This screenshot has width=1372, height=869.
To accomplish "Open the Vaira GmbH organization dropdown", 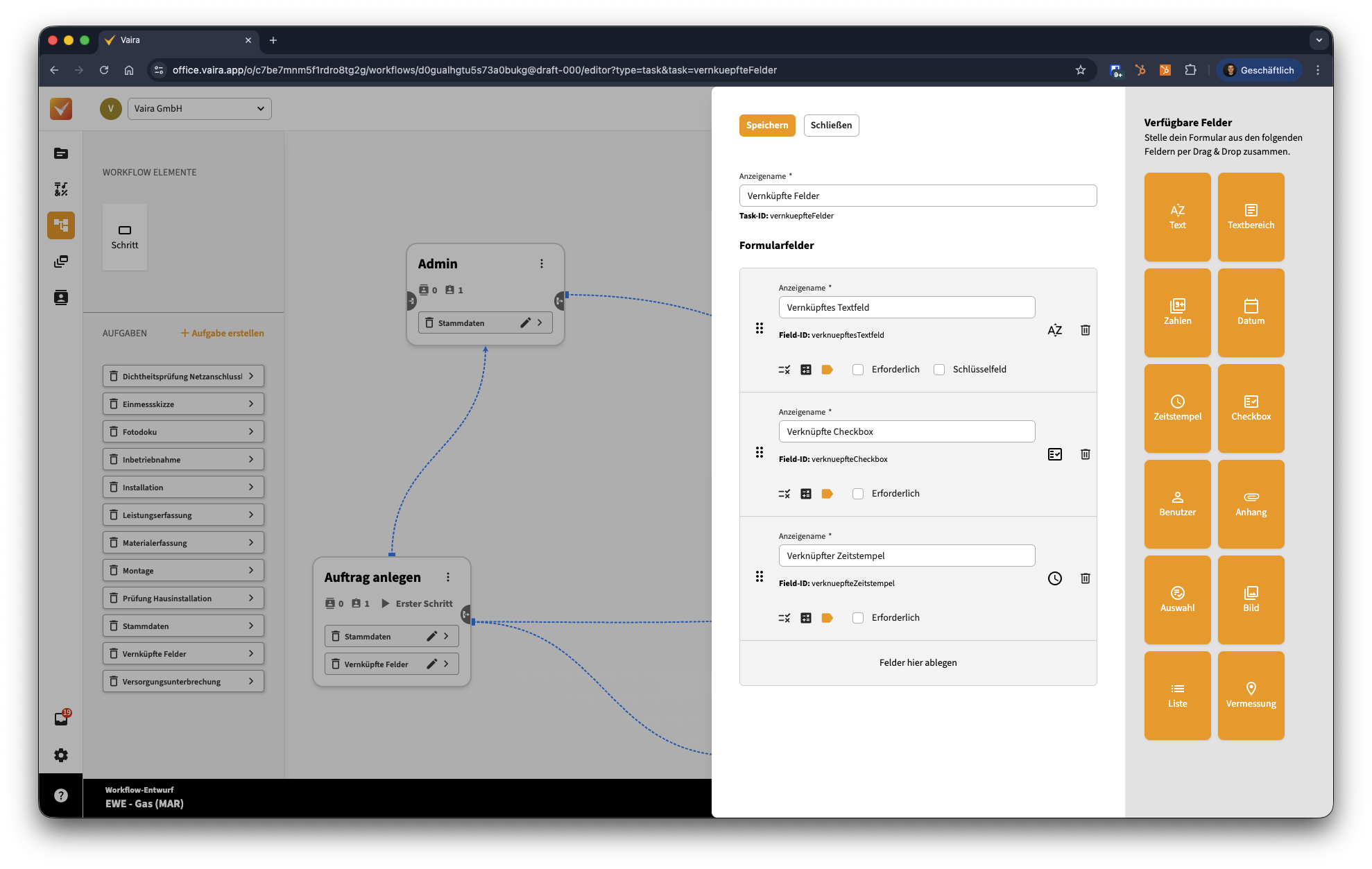I will (200, 109).
